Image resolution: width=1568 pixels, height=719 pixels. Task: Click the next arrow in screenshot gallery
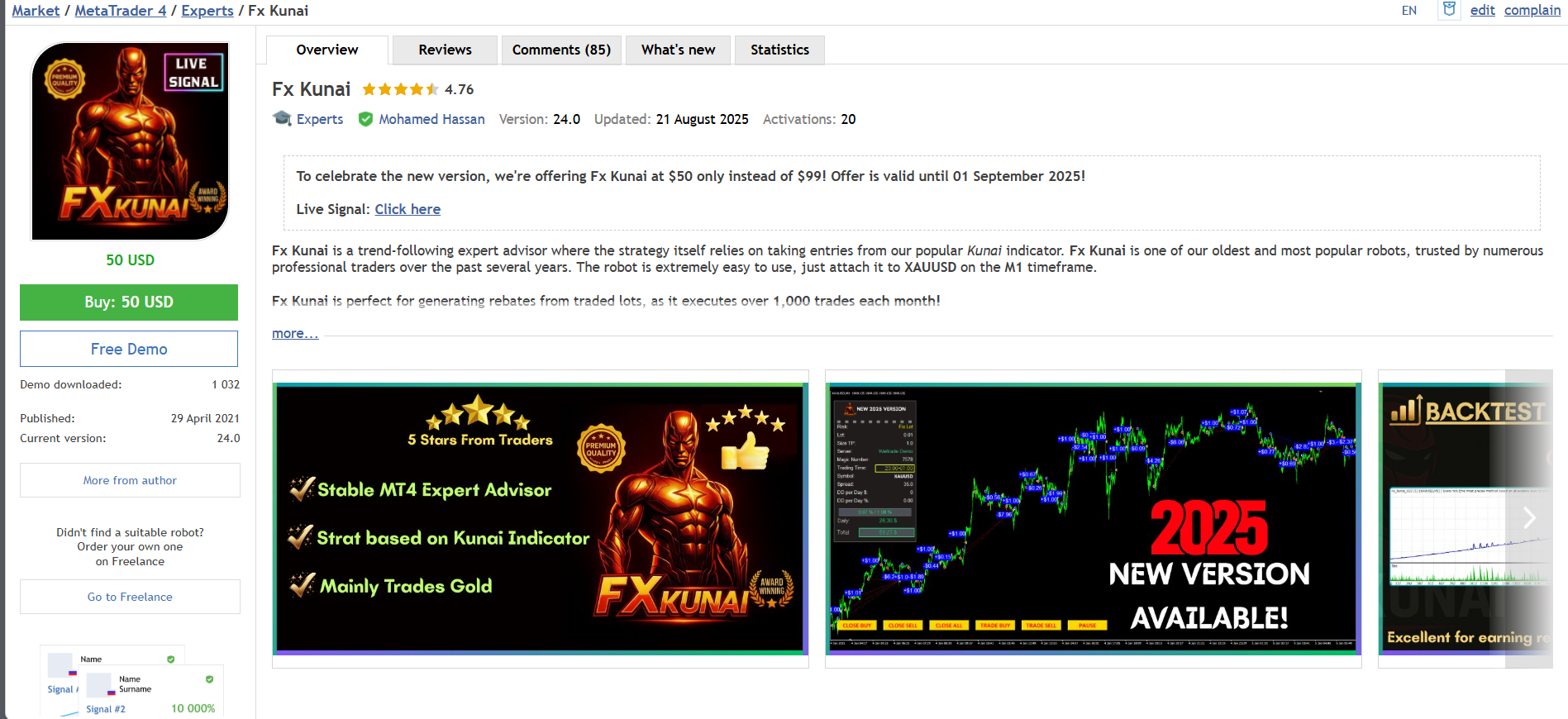pos(1529,518)
